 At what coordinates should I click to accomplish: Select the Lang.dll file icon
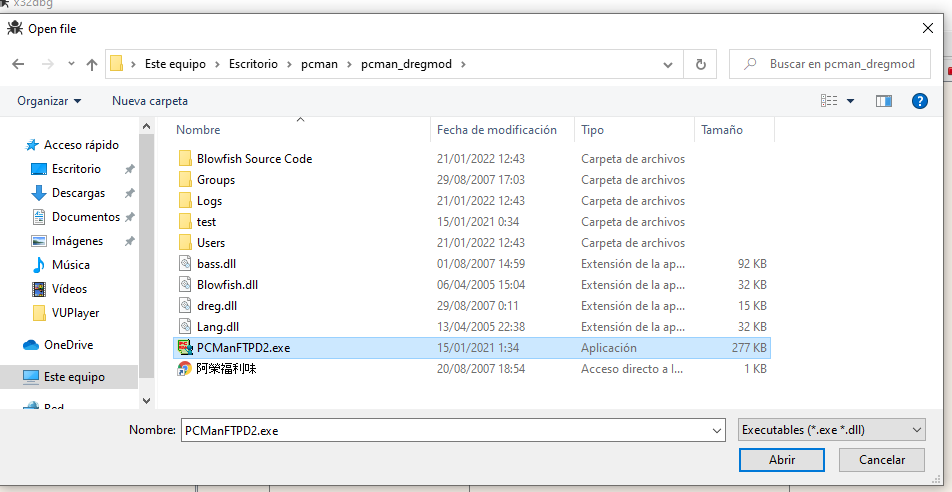click(x=185, y=327)
